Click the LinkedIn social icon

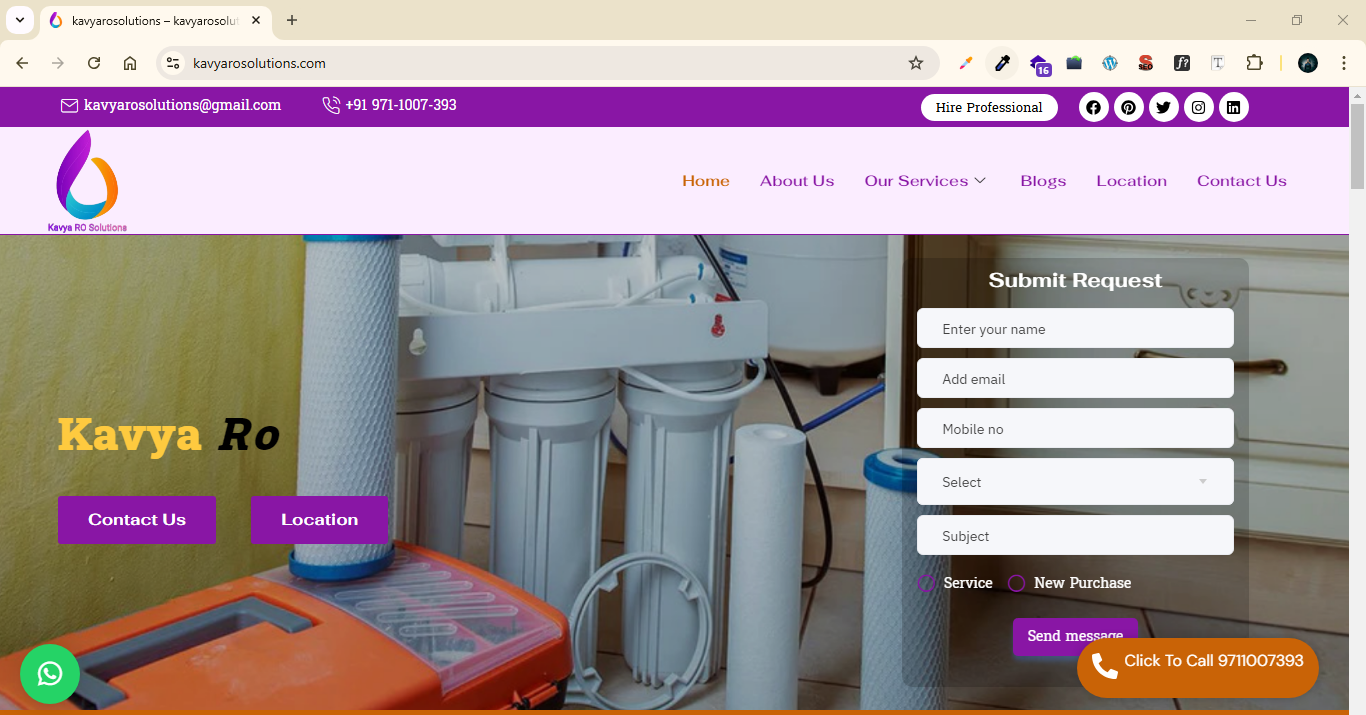(x=1234, y=107)
